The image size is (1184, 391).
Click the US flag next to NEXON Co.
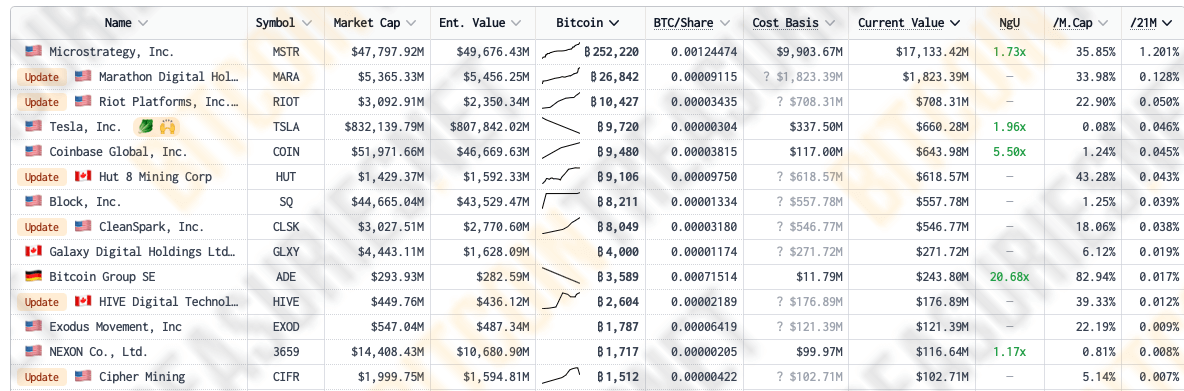click(33, 351)
